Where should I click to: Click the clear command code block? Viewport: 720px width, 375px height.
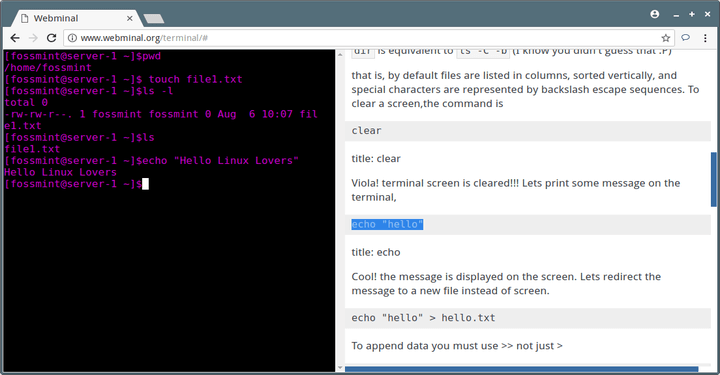coord(528,131)
